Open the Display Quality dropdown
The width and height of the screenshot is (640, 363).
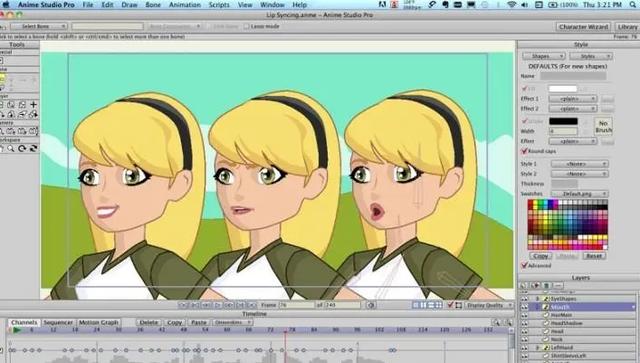(489, 305)
